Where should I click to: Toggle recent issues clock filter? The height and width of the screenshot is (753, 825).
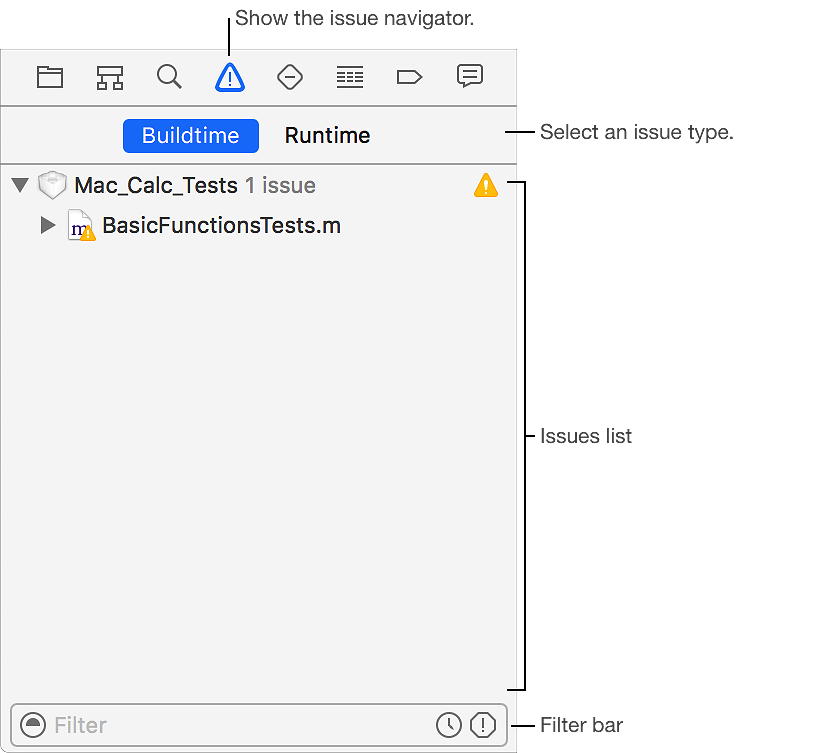[x=449, y=725]
